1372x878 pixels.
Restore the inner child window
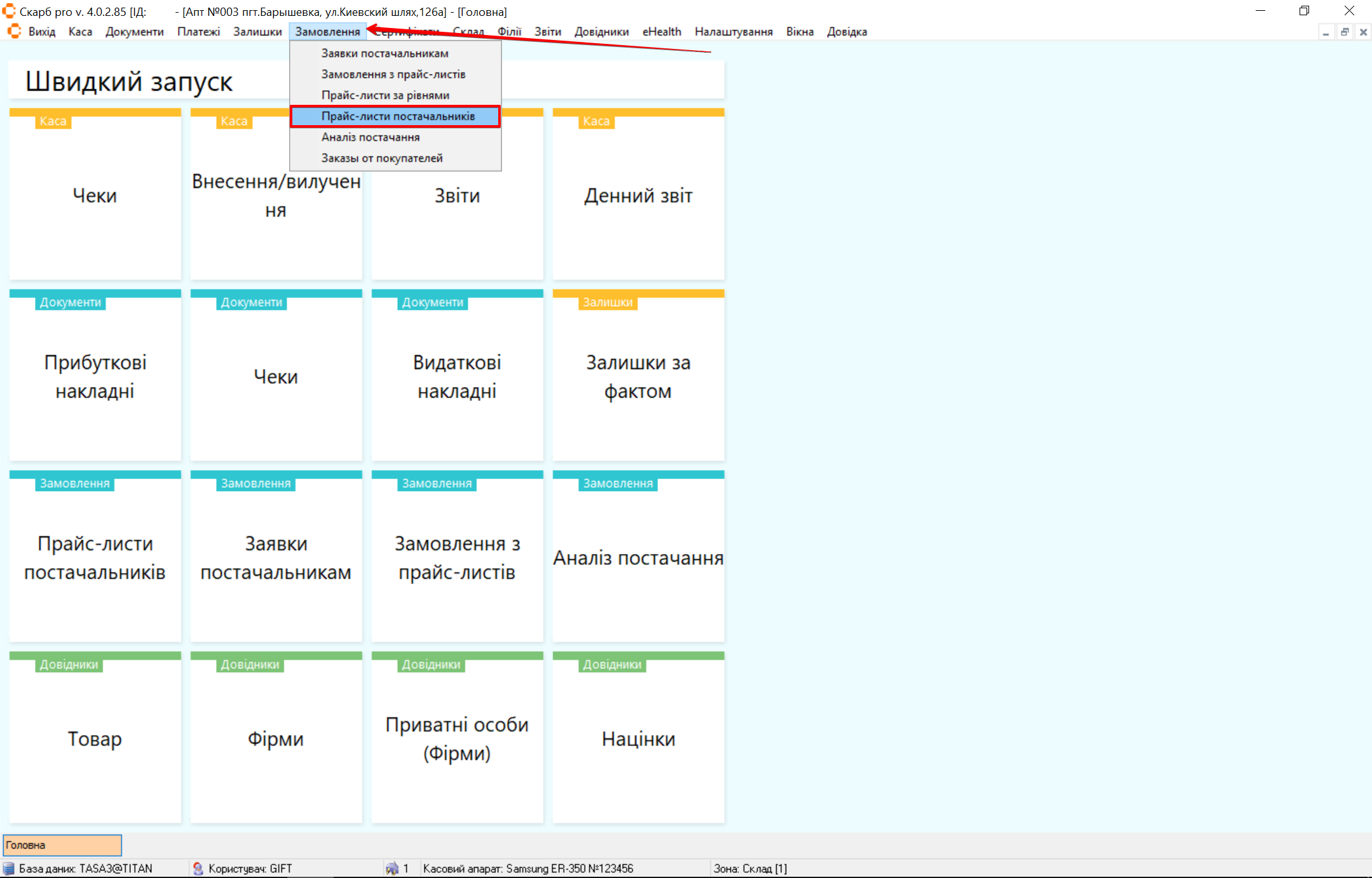coord(1344,32)
